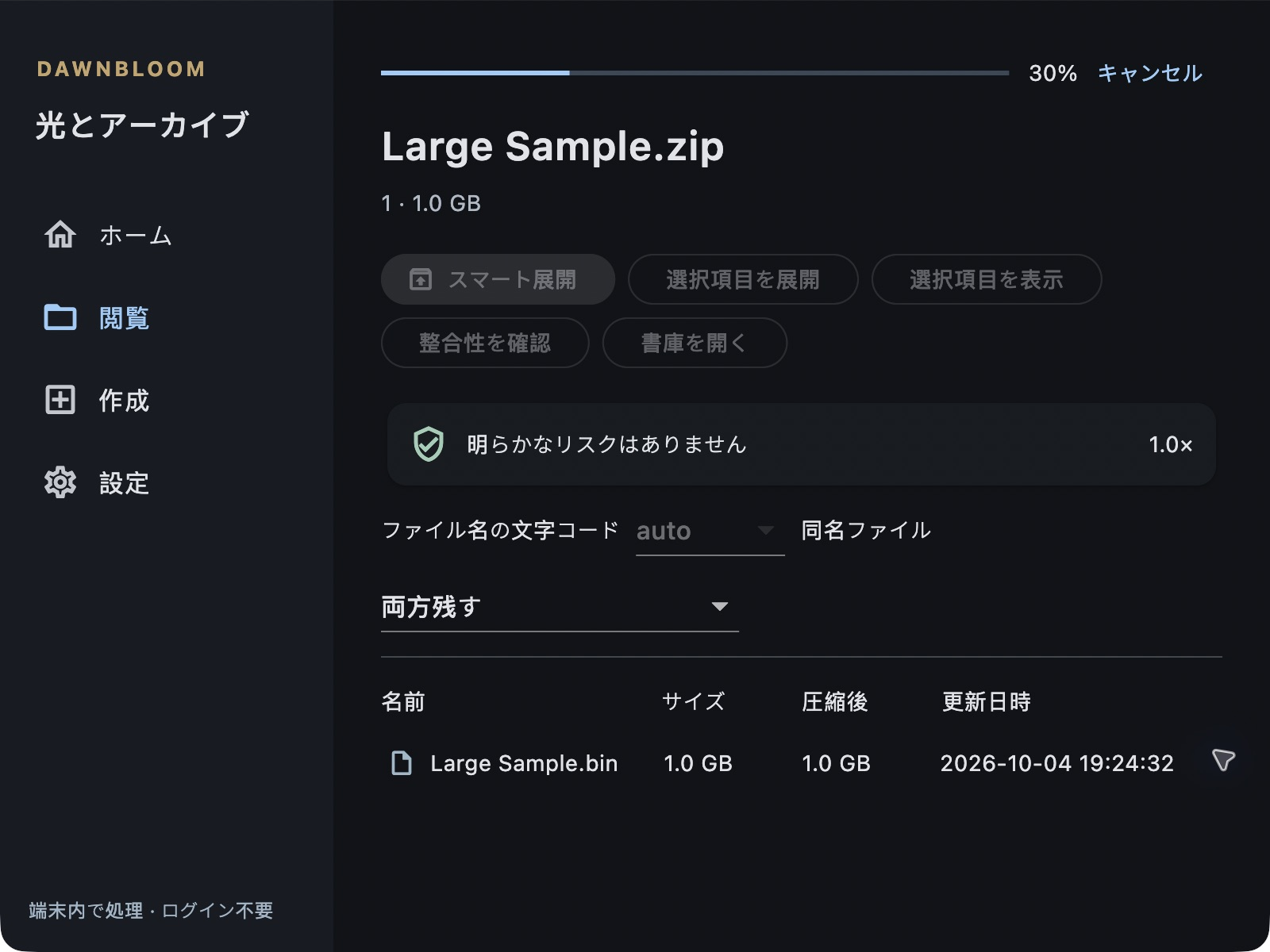Open the auto encoding dropdown
This screenshot has height=952, width=1270.
[x=710, y=531]
